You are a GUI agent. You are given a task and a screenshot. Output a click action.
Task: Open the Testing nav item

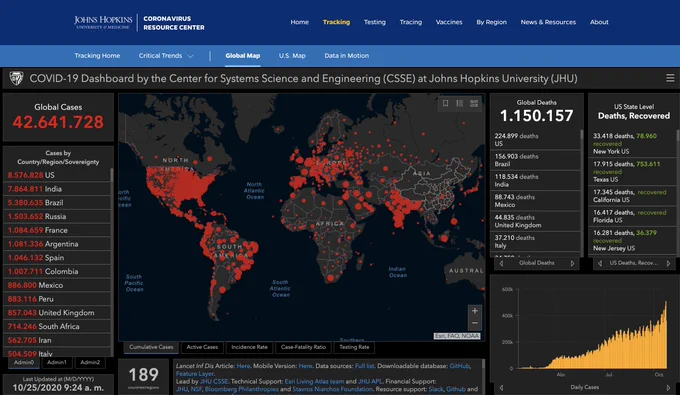tap(375, 22)
